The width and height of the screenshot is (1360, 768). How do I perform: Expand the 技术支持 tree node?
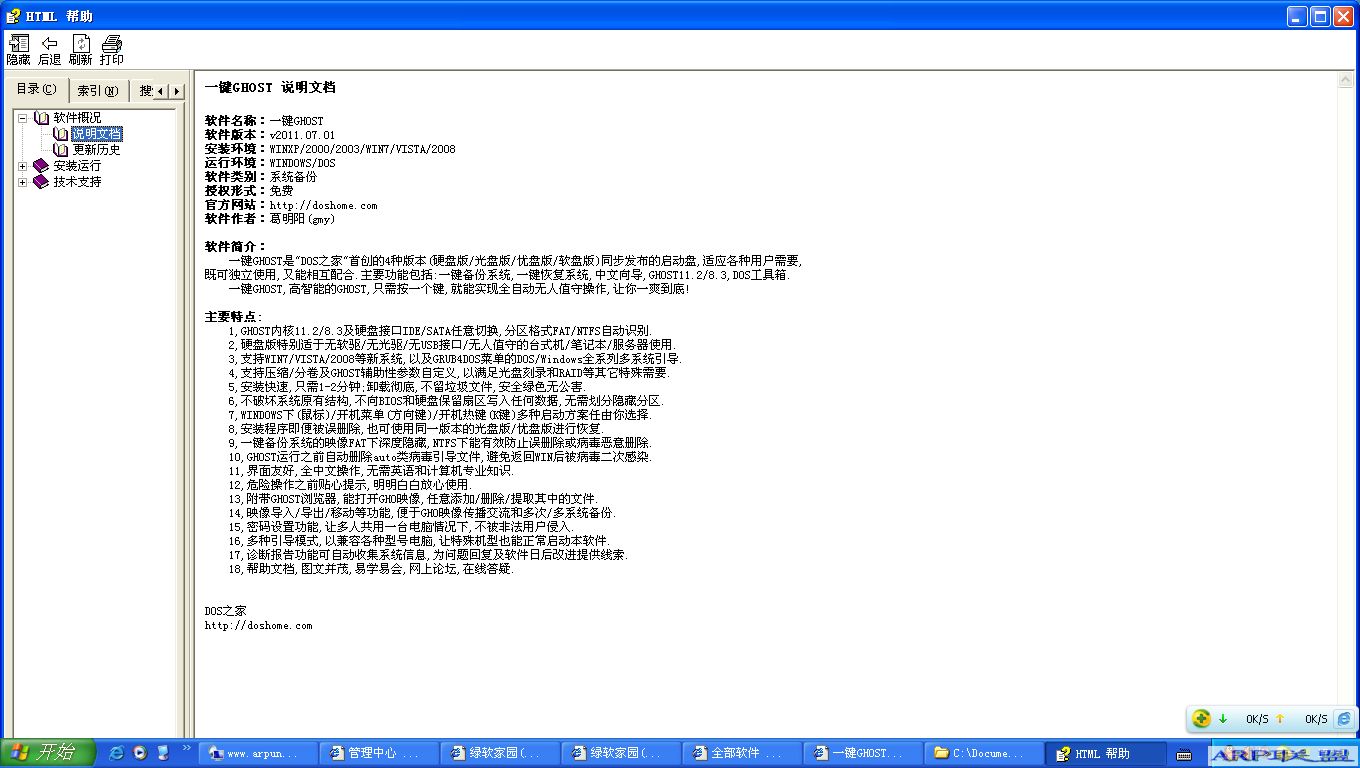[x=22, y=182]
